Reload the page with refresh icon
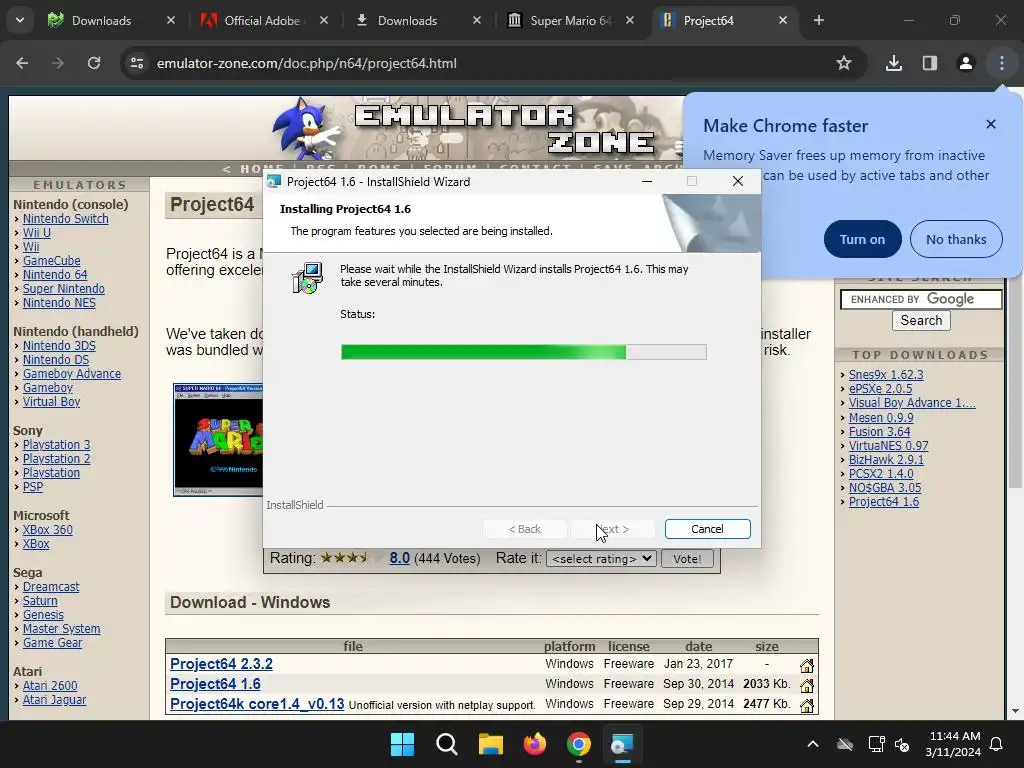Screen dimensions: 1024x768 click(x=94, y=63)
